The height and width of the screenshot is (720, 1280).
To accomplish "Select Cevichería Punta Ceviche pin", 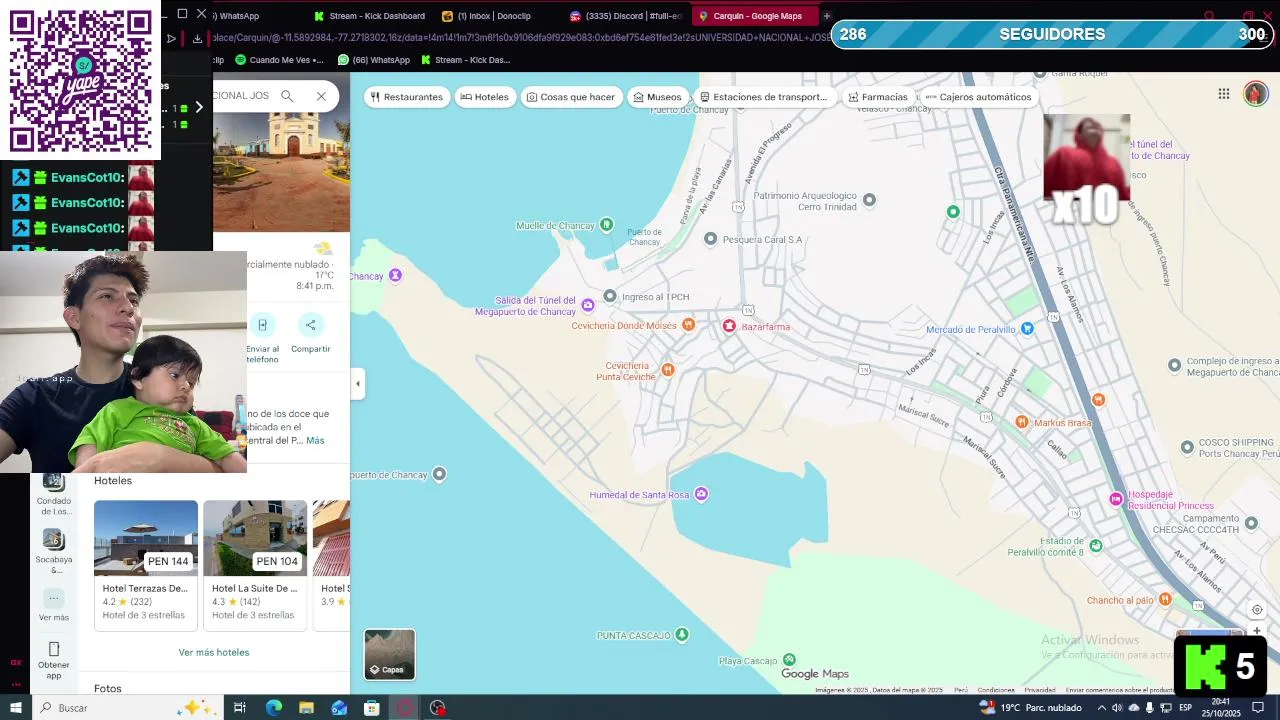I will tap(668, 370).
